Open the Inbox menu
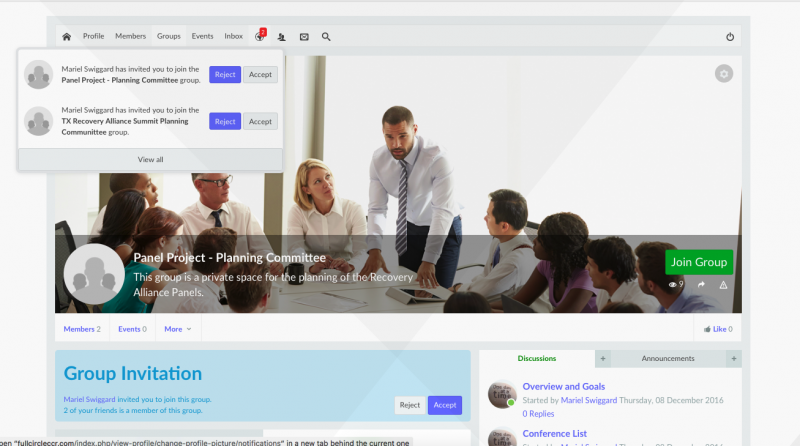Image resolution: width=800 pixels, height=446 pixels. pyautogui.click(x=234, y=36)
